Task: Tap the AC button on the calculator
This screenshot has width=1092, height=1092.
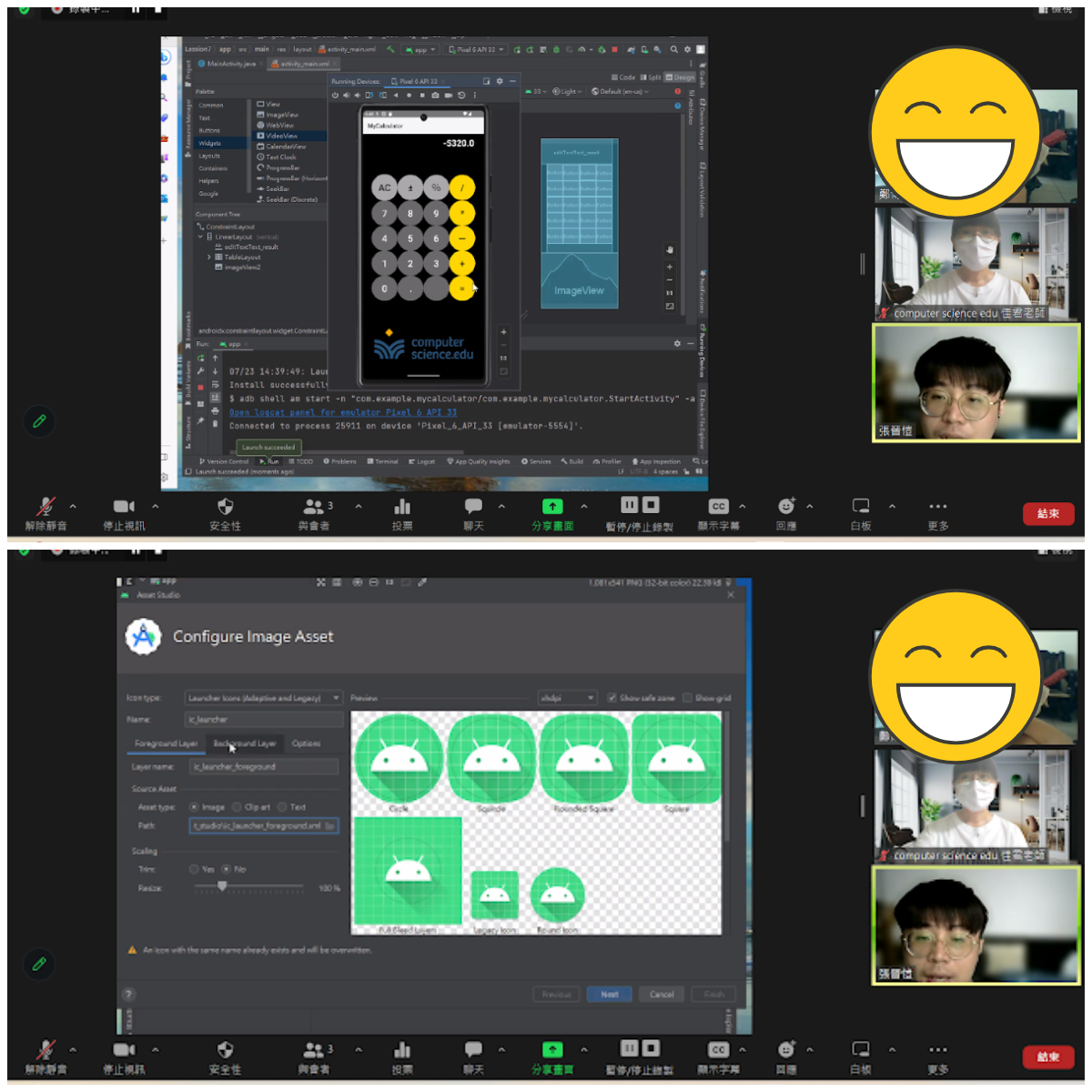Action: click(385, 188)
